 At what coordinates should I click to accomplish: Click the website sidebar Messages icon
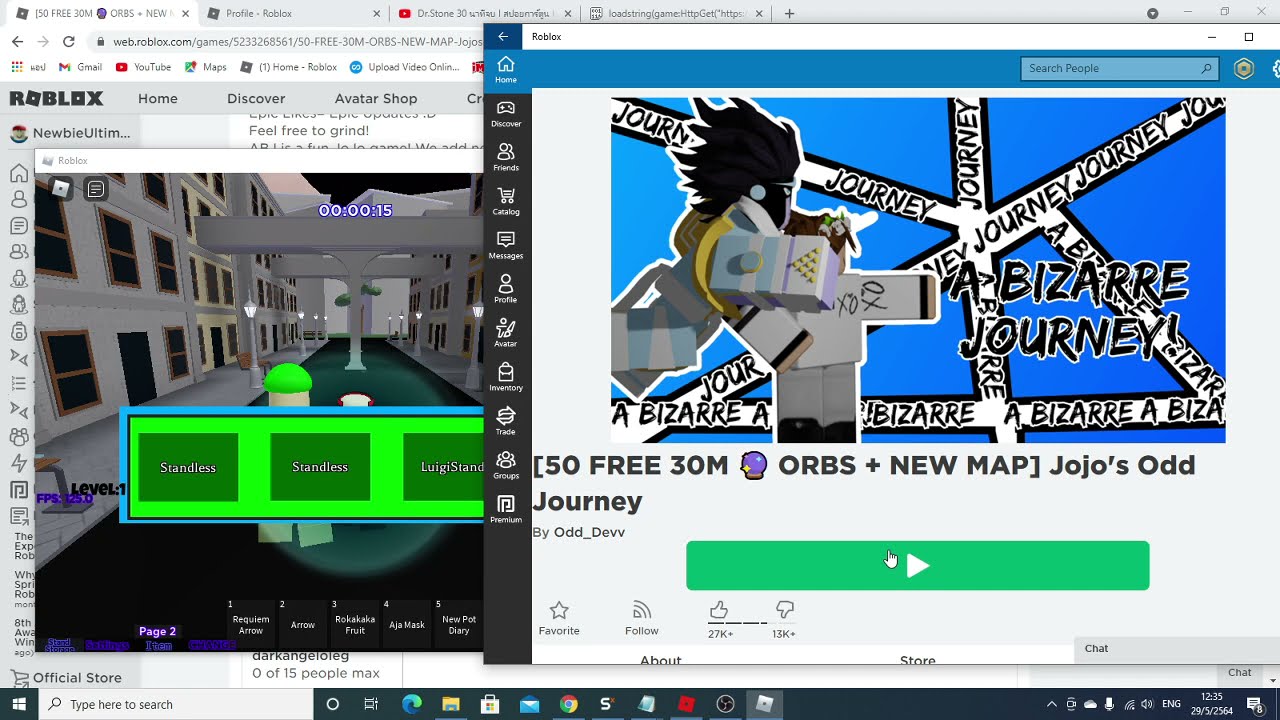[x=19, y=226]
